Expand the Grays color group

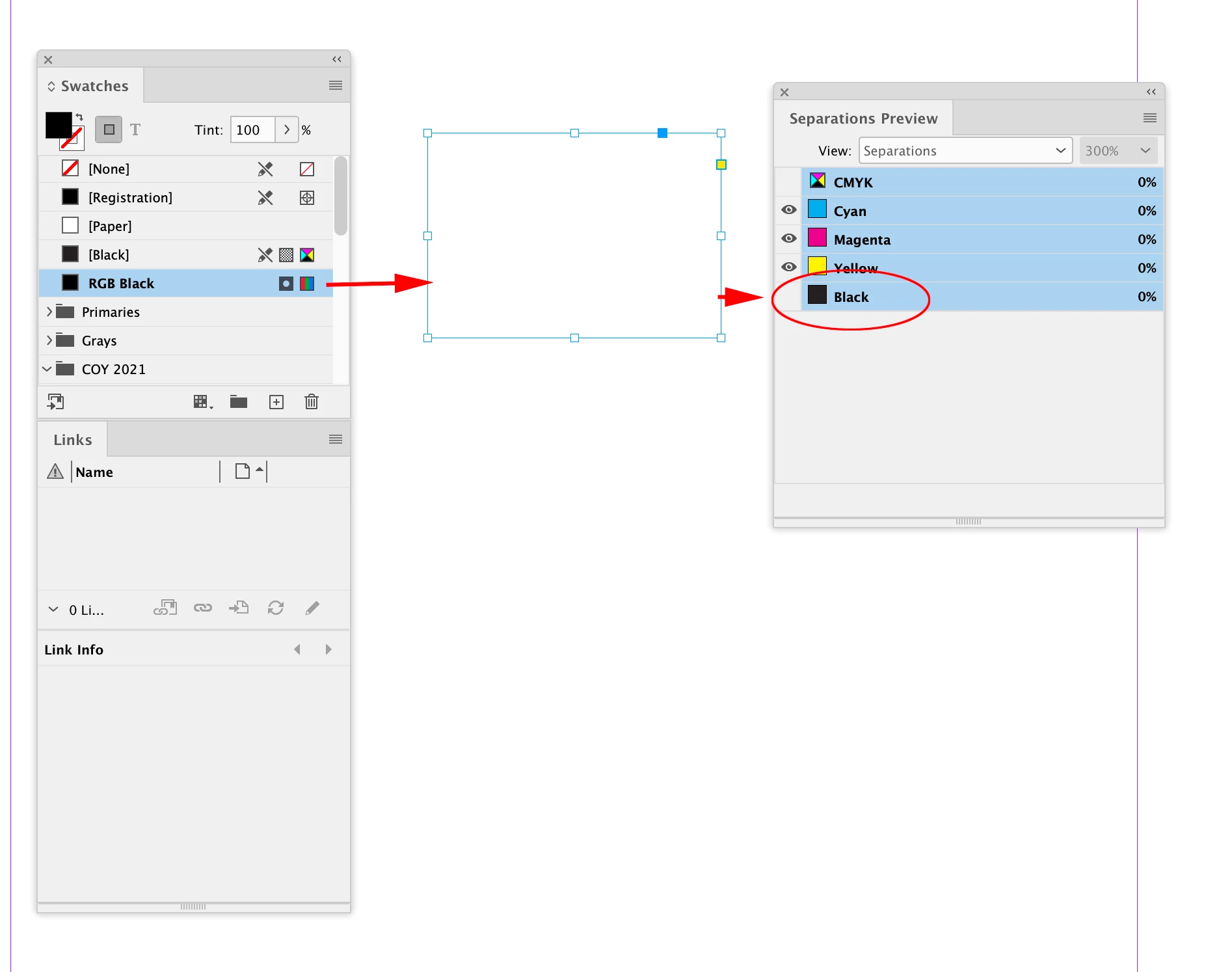[49, 340]
